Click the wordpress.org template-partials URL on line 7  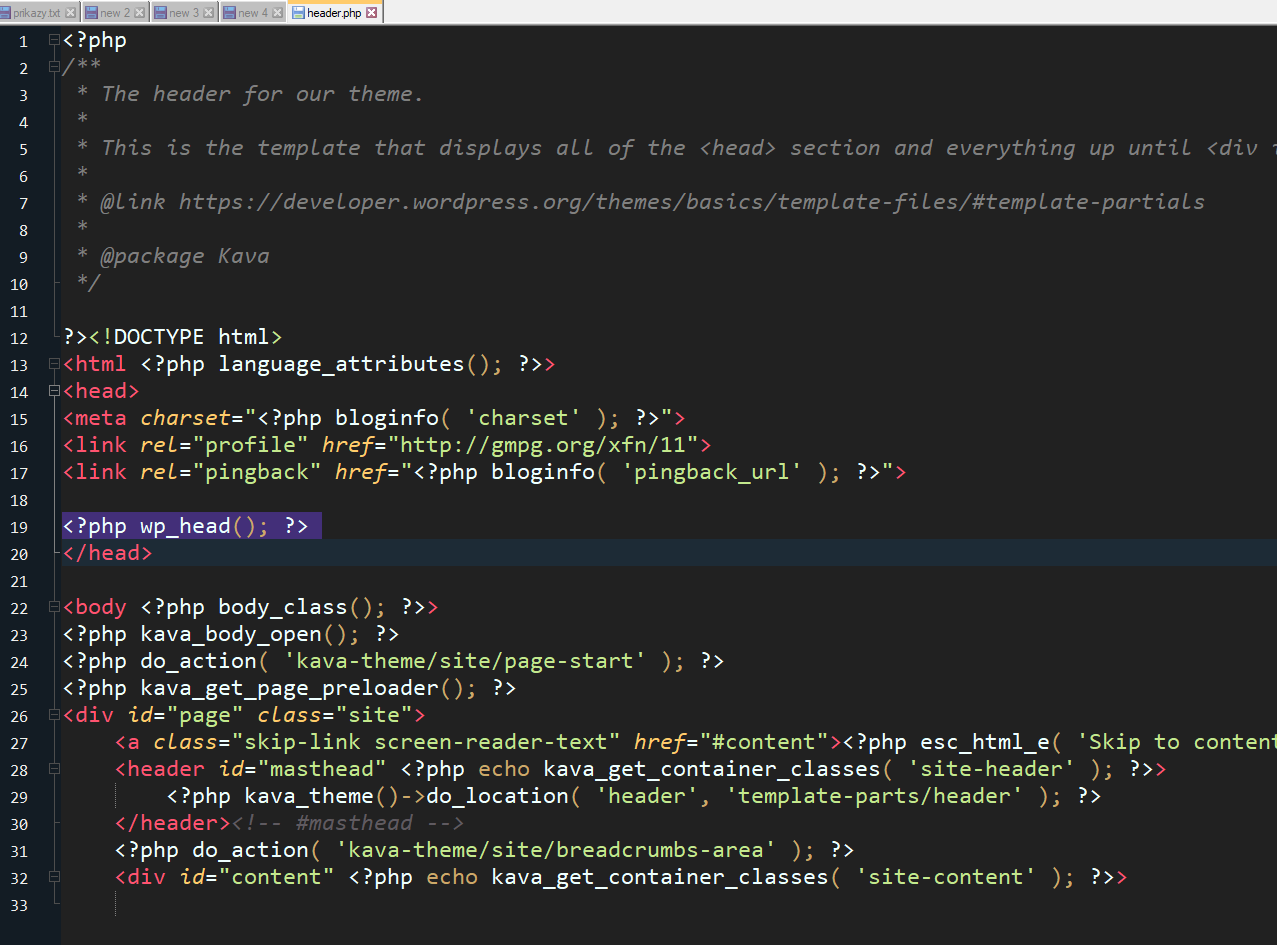[690, 201]
